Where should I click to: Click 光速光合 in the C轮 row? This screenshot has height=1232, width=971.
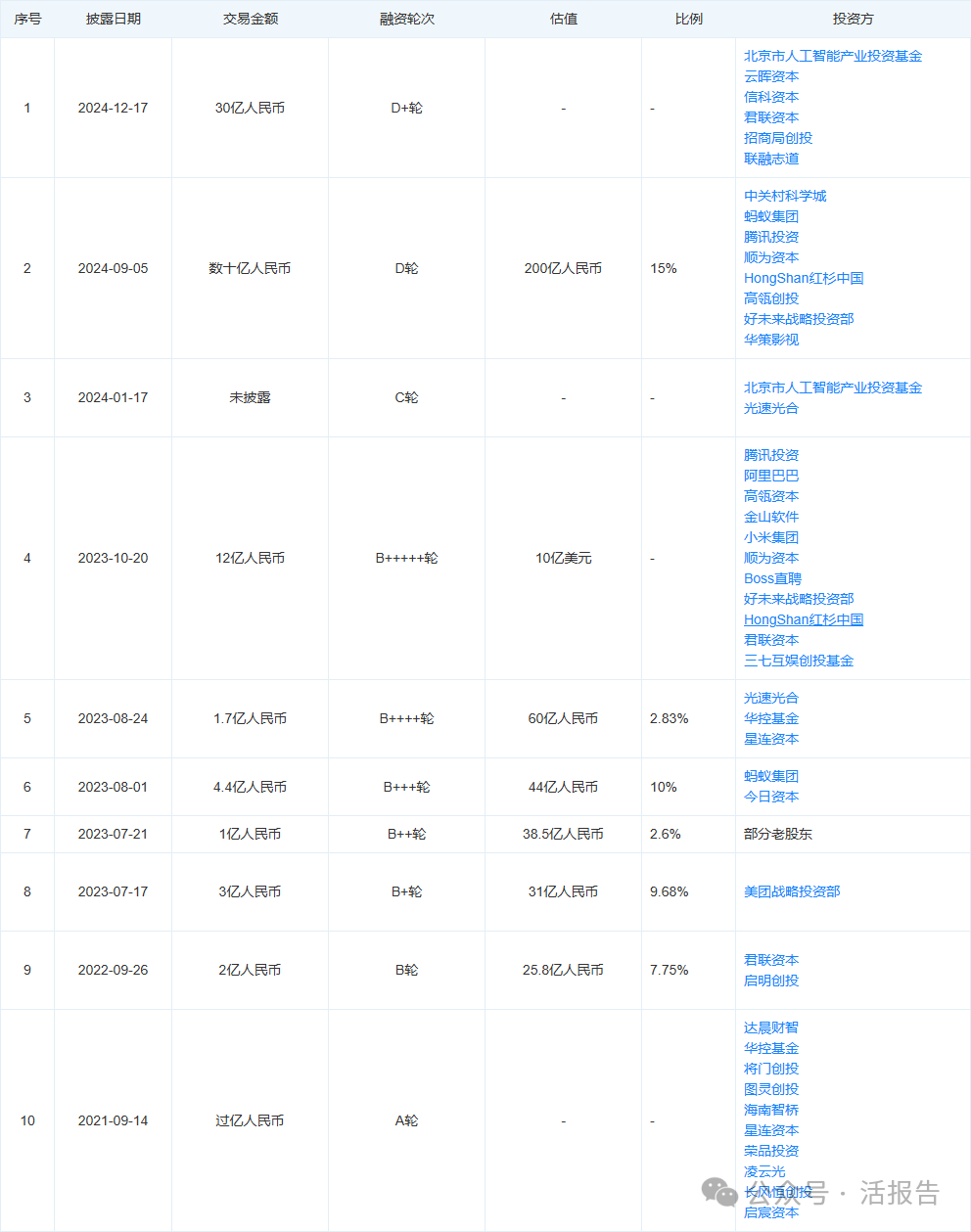point(771,408)
